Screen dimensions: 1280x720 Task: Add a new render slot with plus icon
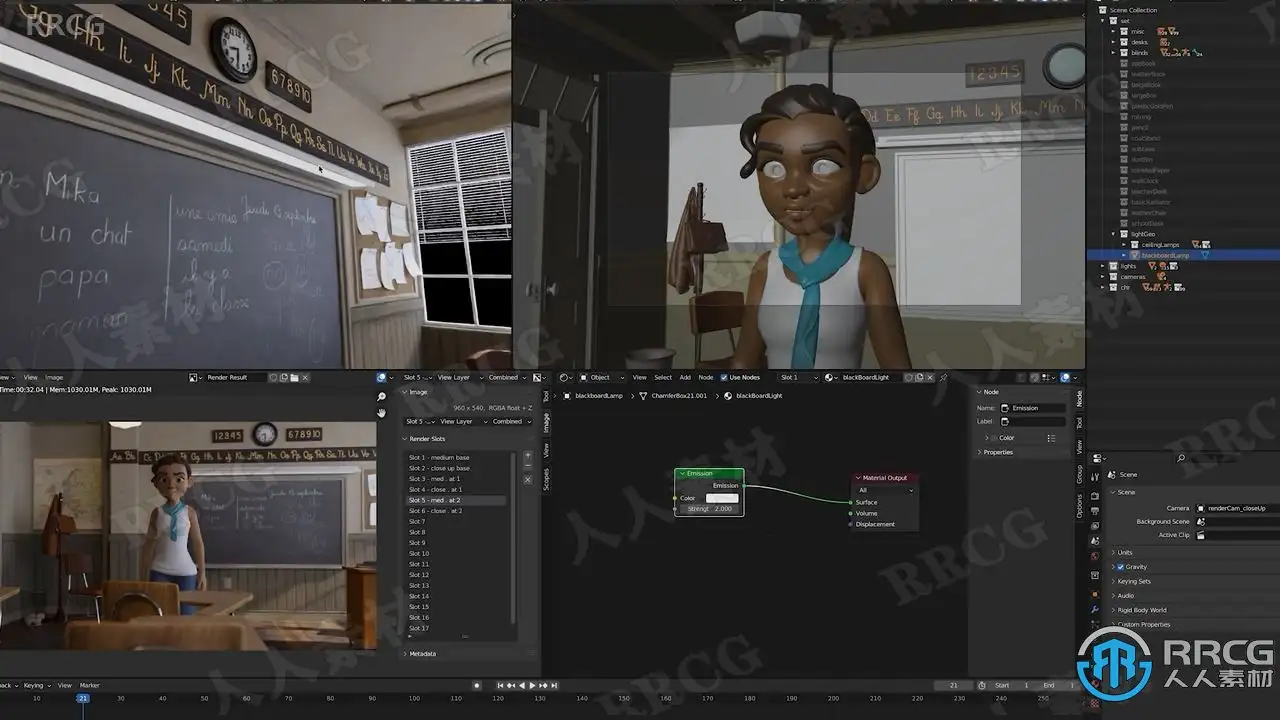528,457
